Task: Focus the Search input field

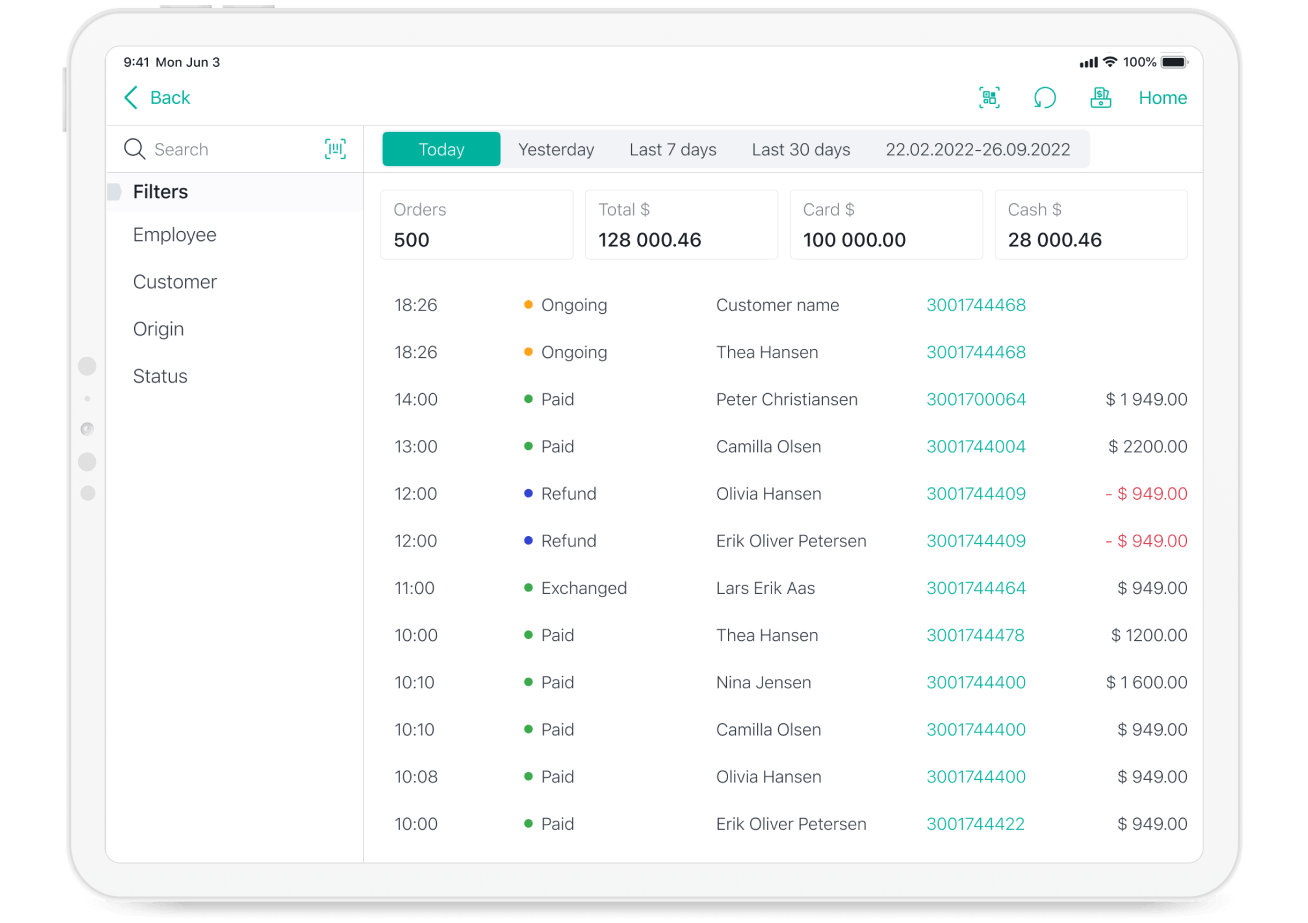Action: pos(234,149)
